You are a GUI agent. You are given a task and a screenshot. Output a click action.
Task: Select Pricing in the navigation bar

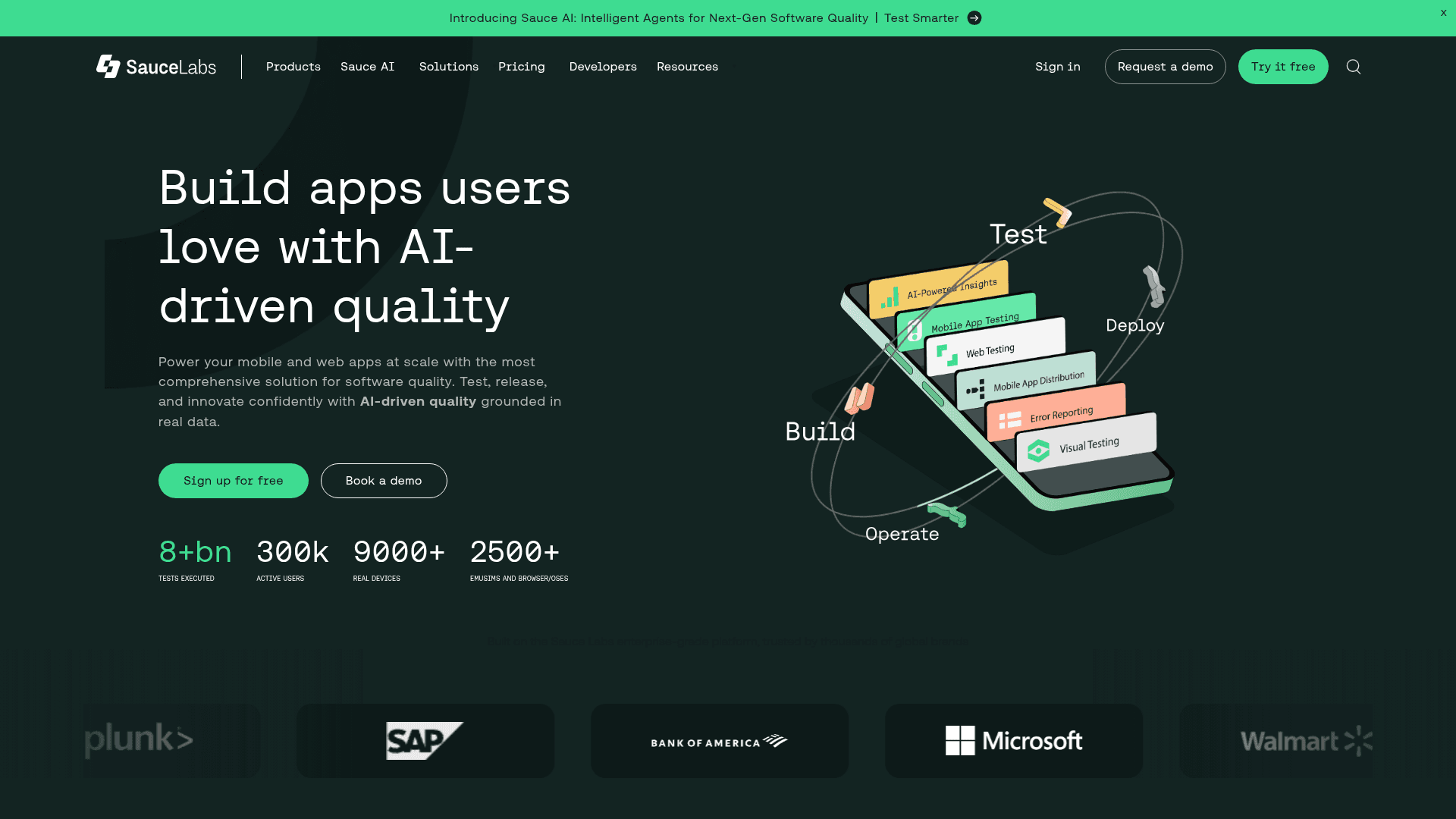pyautogui.click(x=522, y=67)
